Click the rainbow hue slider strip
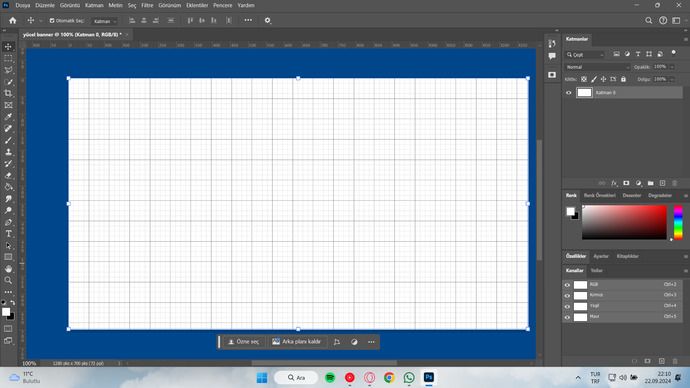 678,222
